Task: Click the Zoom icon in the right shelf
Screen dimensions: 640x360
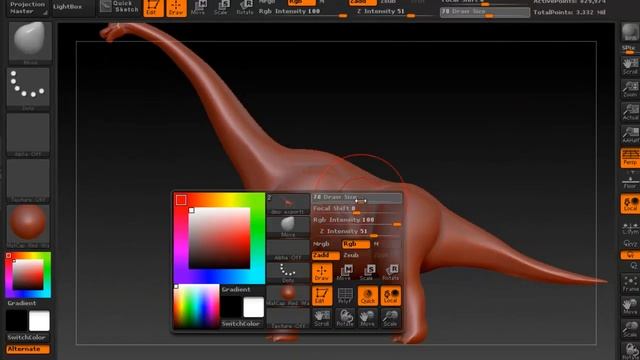Action: [630, 90]
